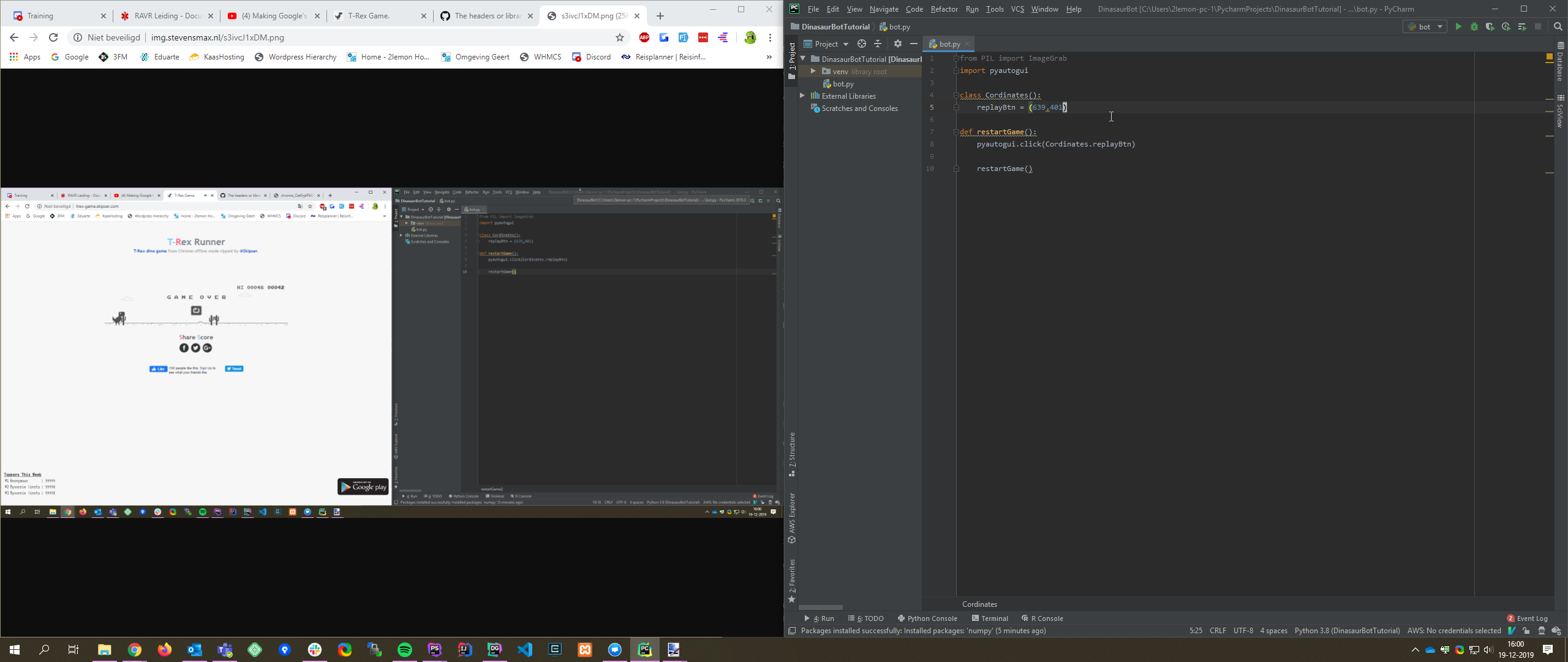Image resolution: width=1568 pixels, height=662 pixels.
Task: Expand External Libraries in project tree
Action: pyautogui.click(x=802, y=96)
